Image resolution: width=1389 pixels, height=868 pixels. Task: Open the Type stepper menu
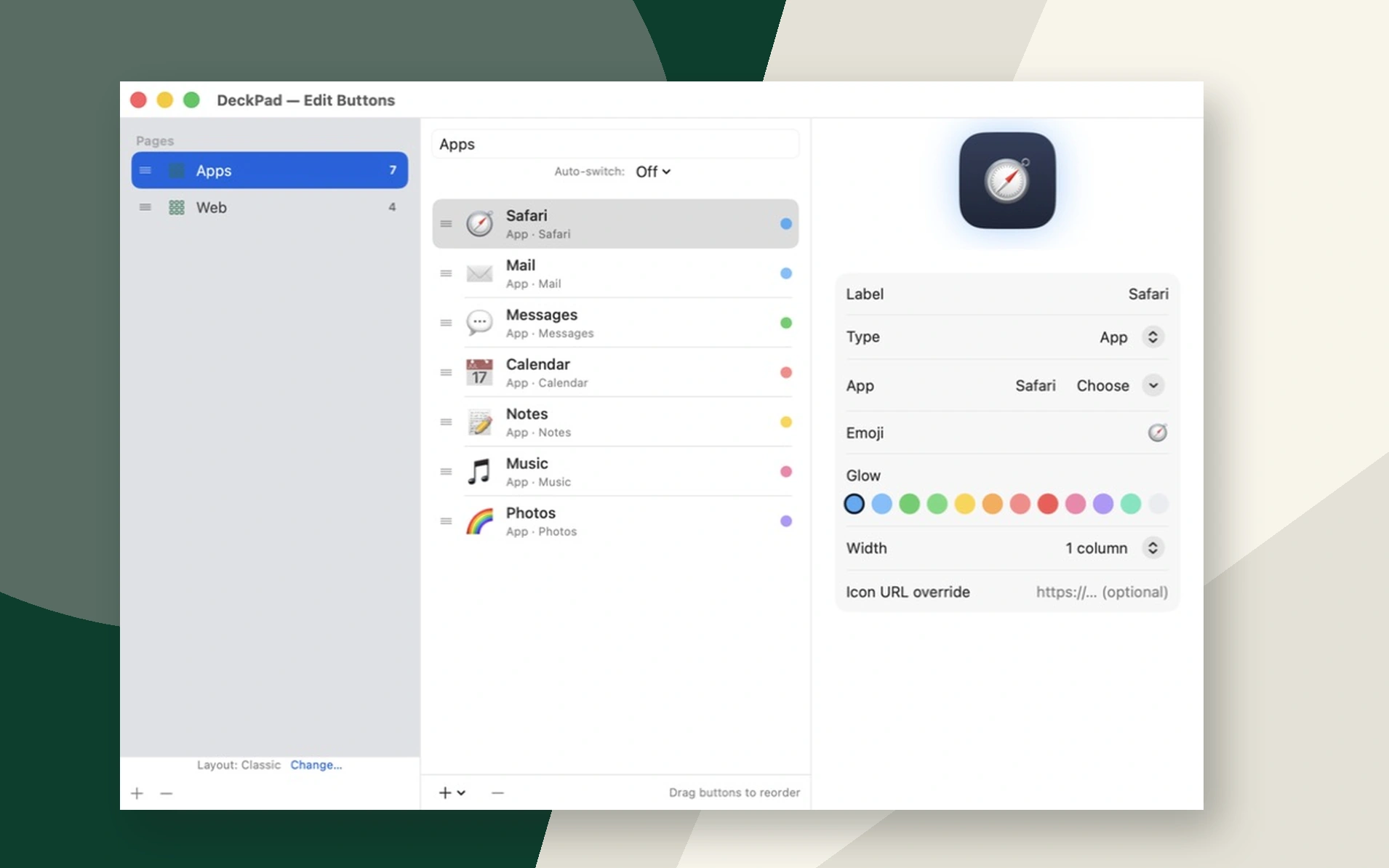point(1153,337)
